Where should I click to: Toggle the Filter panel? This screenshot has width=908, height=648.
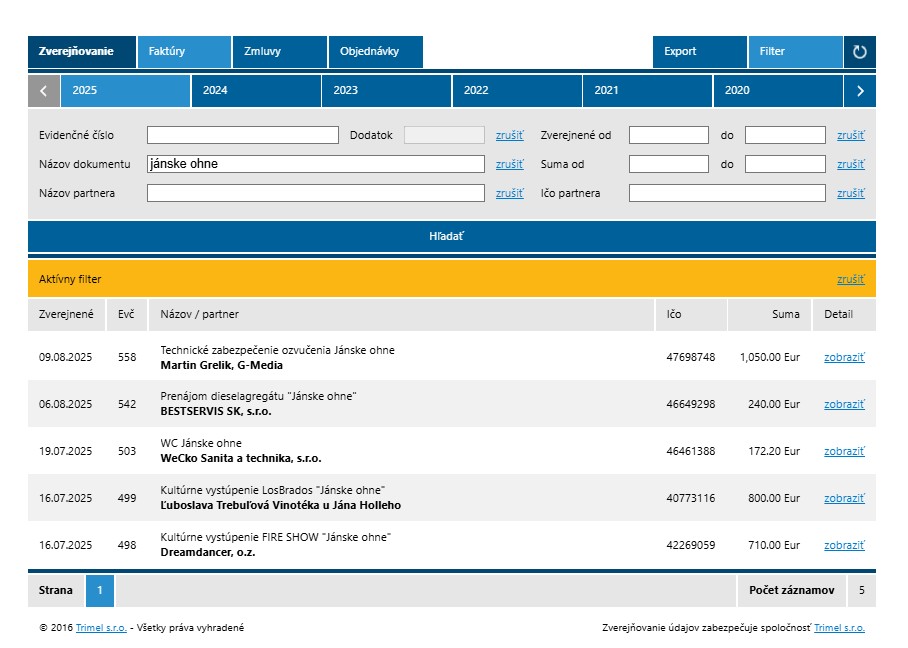[794, 52]
